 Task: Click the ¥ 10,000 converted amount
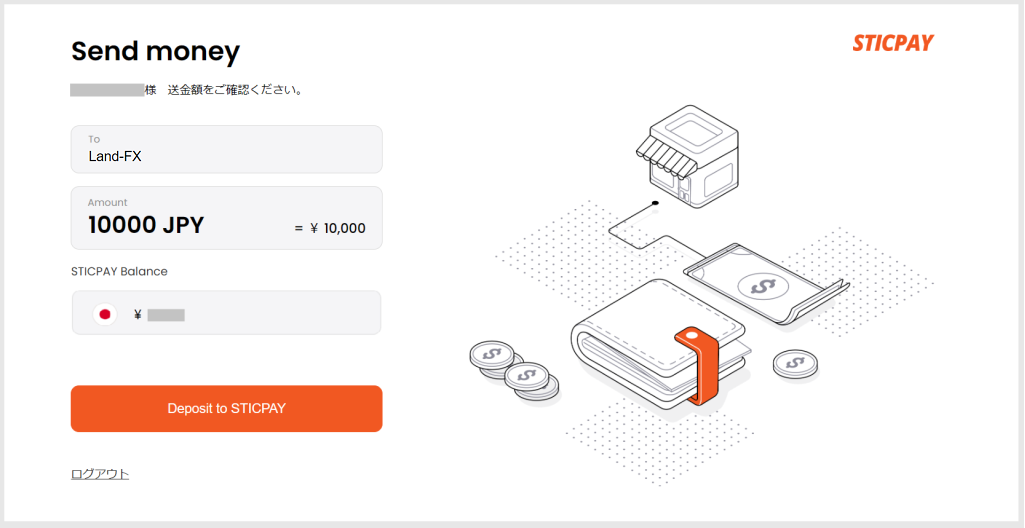point(337,228)
